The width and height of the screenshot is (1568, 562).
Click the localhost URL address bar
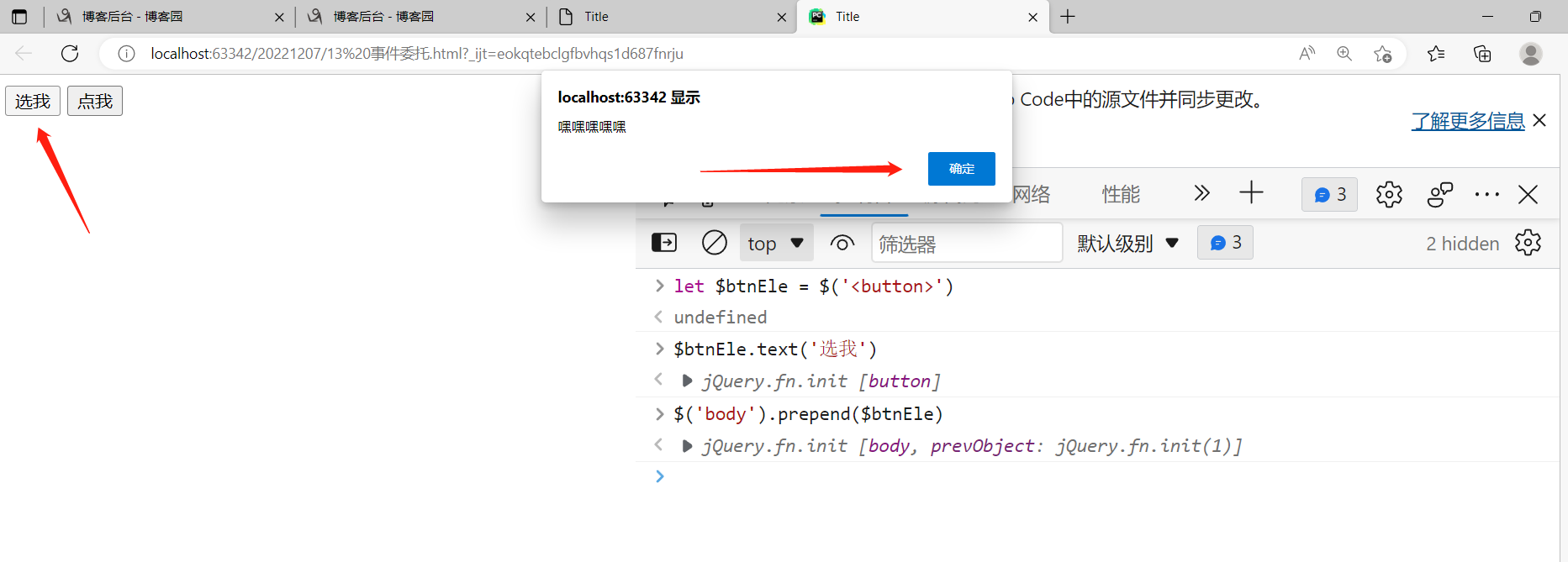point(417,54)
